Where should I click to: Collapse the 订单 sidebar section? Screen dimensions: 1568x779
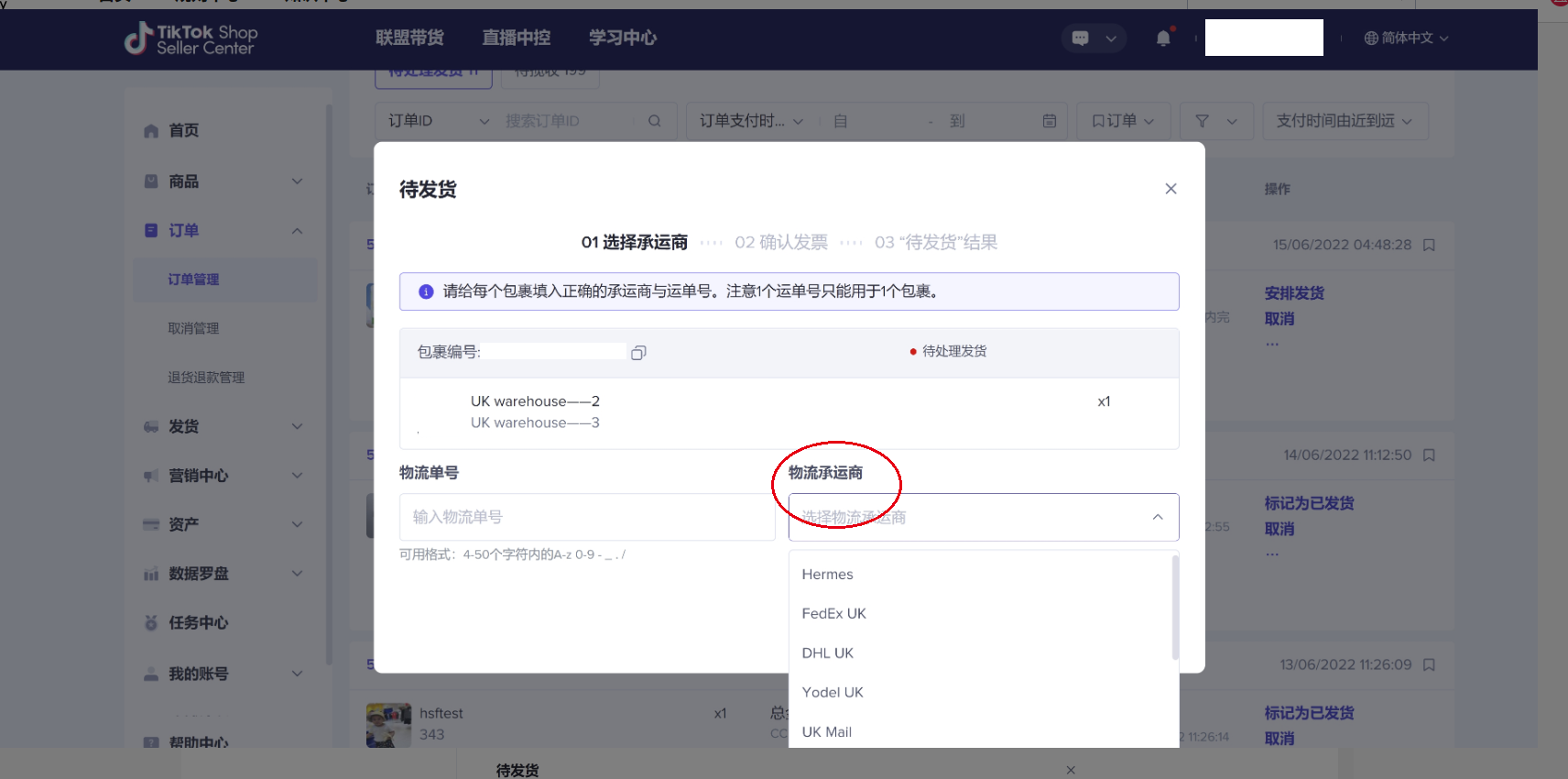[297, 231]
